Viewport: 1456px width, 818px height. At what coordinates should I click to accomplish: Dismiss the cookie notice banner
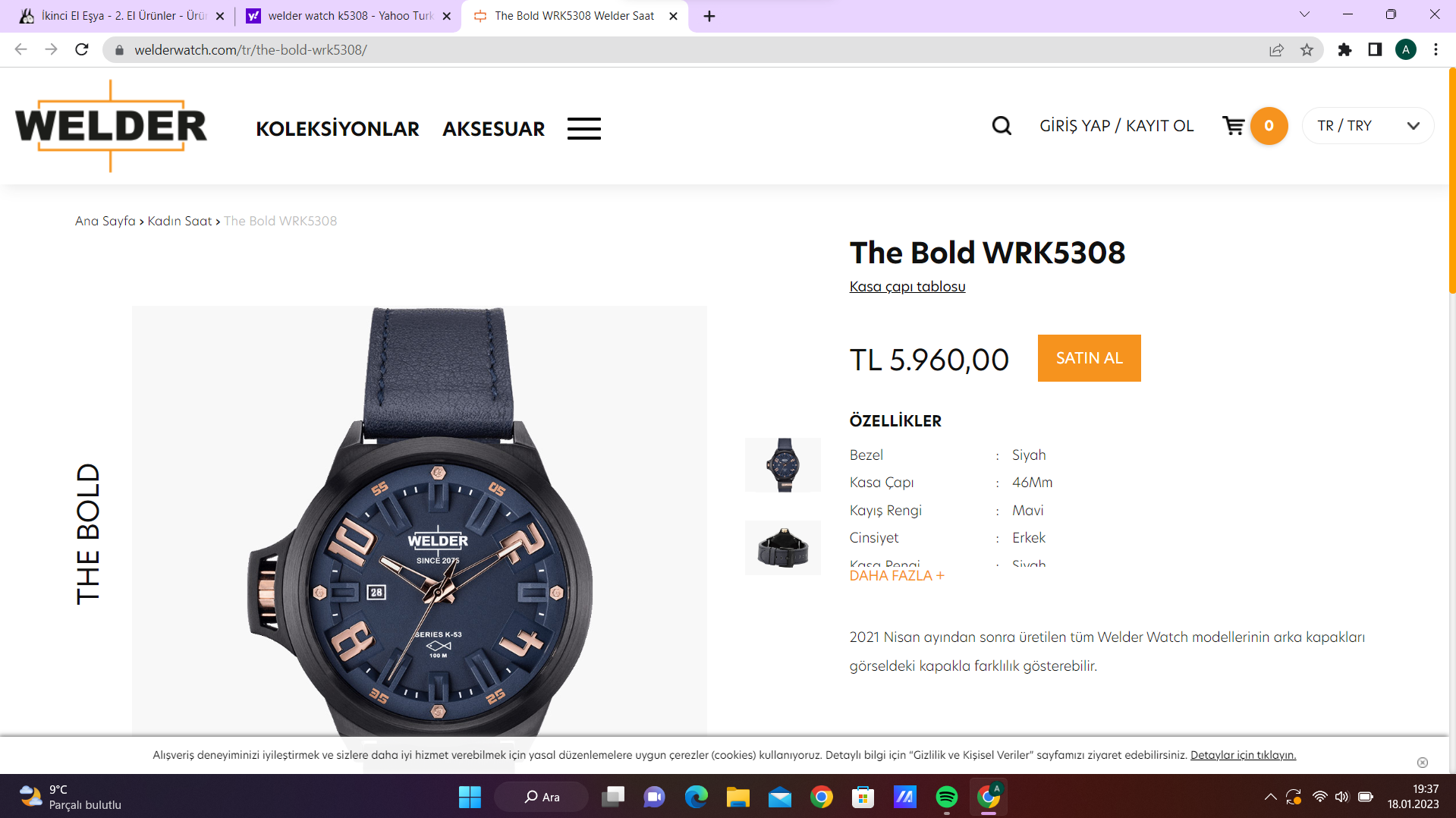point(1423,763)
